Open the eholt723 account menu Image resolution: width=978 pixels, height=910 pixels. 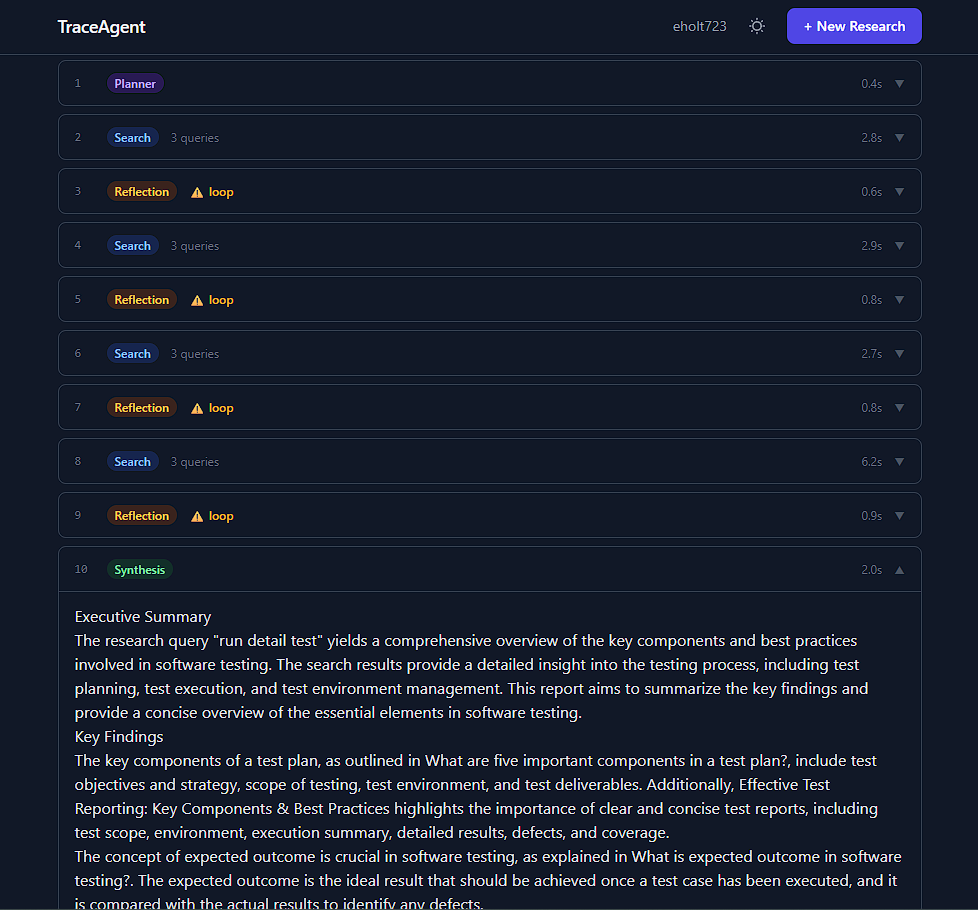699,26
